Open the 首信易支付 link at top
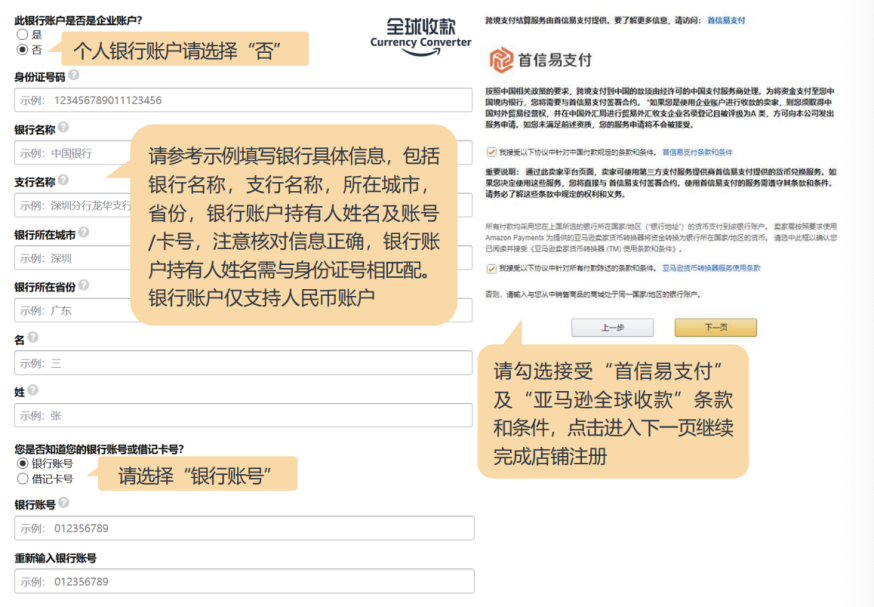The image size is (874, 607). click(x=726, y=20)
